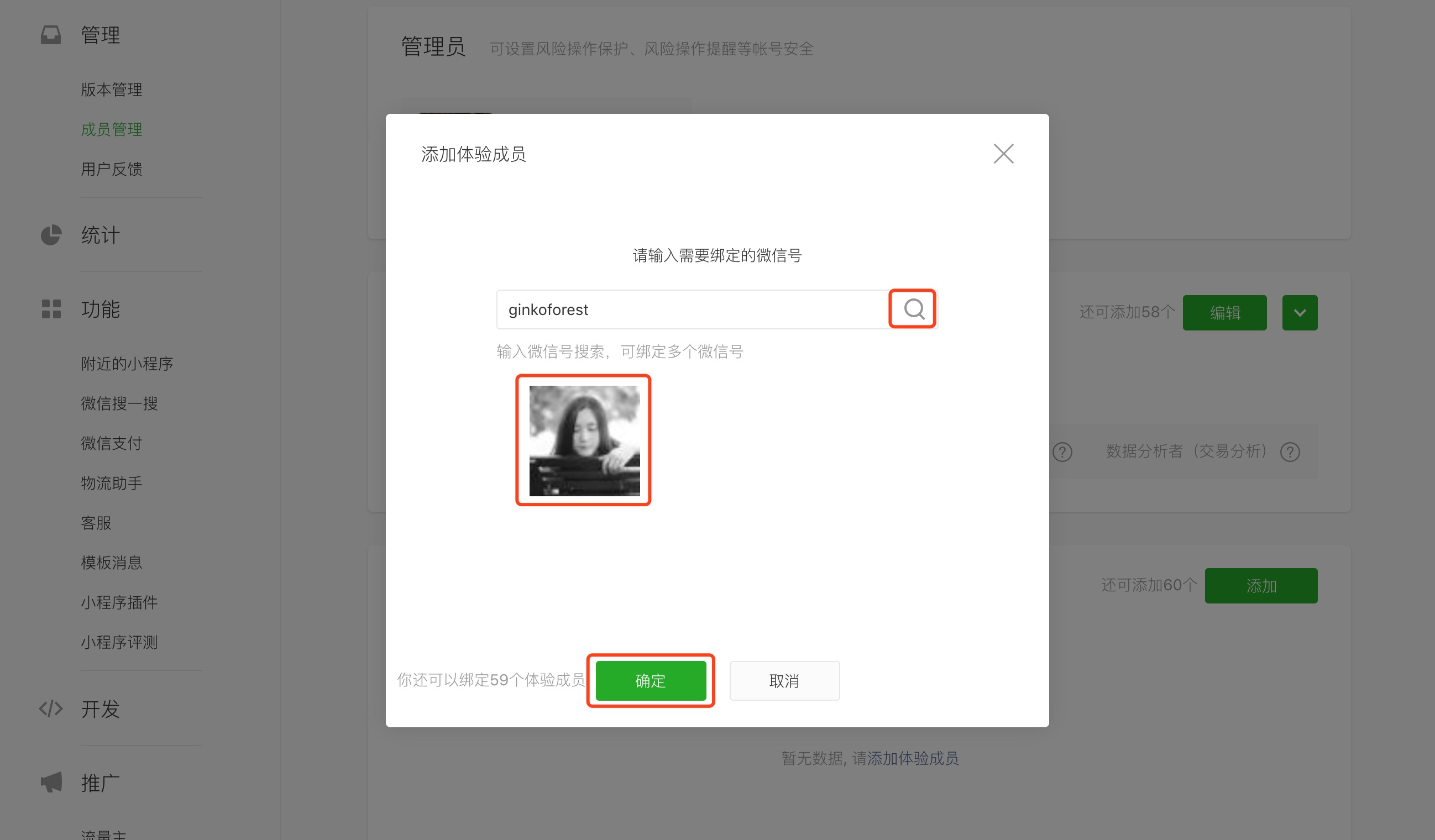Follow the 添加体验成员 link at bottom

913,758
